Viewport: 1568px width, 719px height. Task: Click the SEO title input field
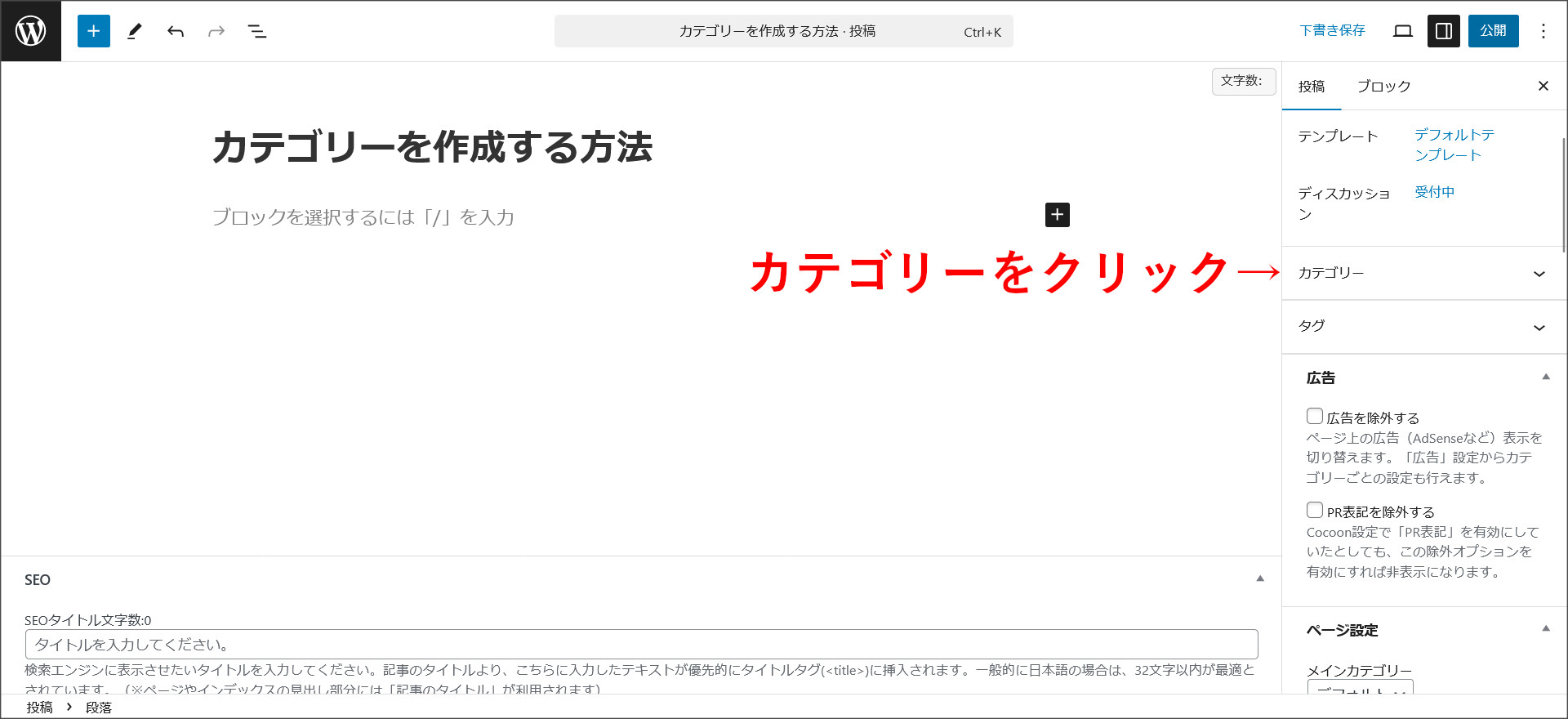tap(641, 645)
